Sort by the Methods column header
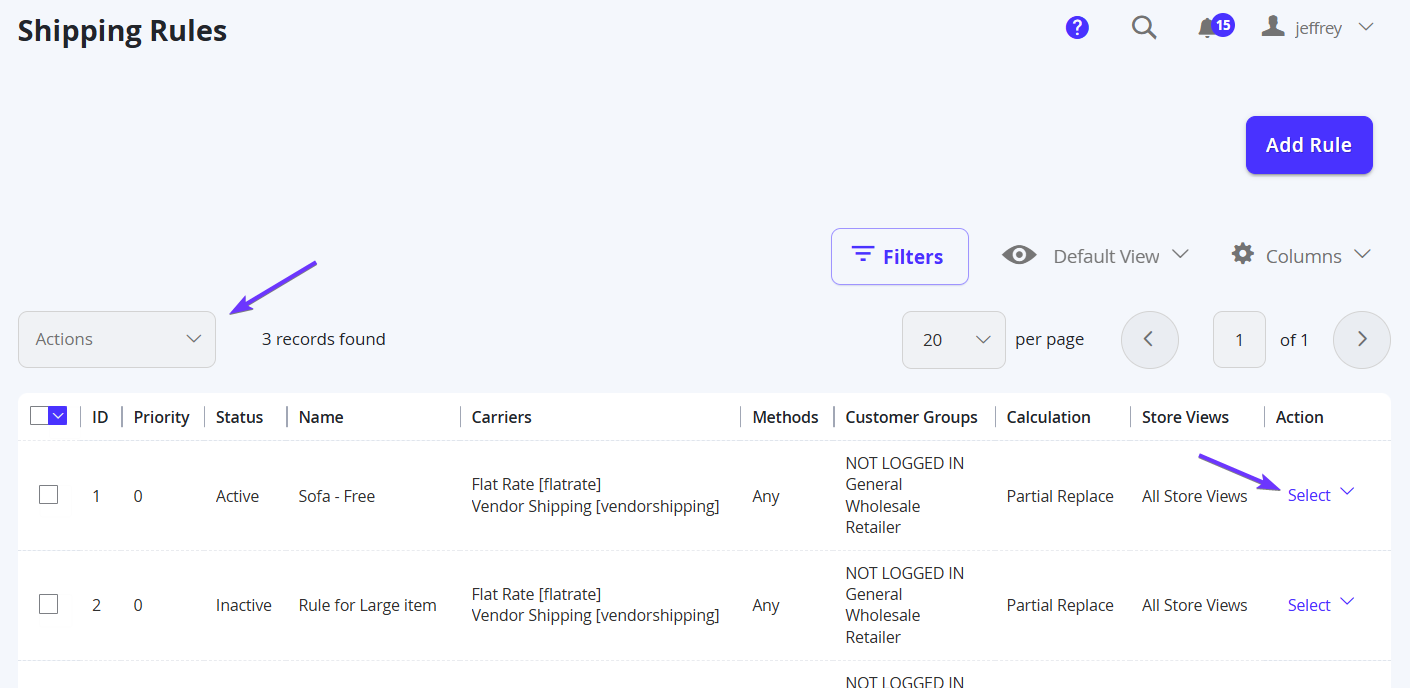 [786, 417]
